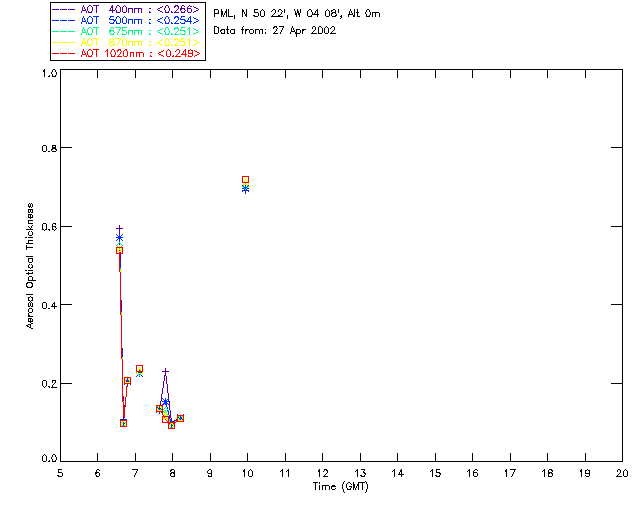This screenshot has height=512, width=640.
Task: Select the AOT 500nm blue legend entry
Action: 126,20
